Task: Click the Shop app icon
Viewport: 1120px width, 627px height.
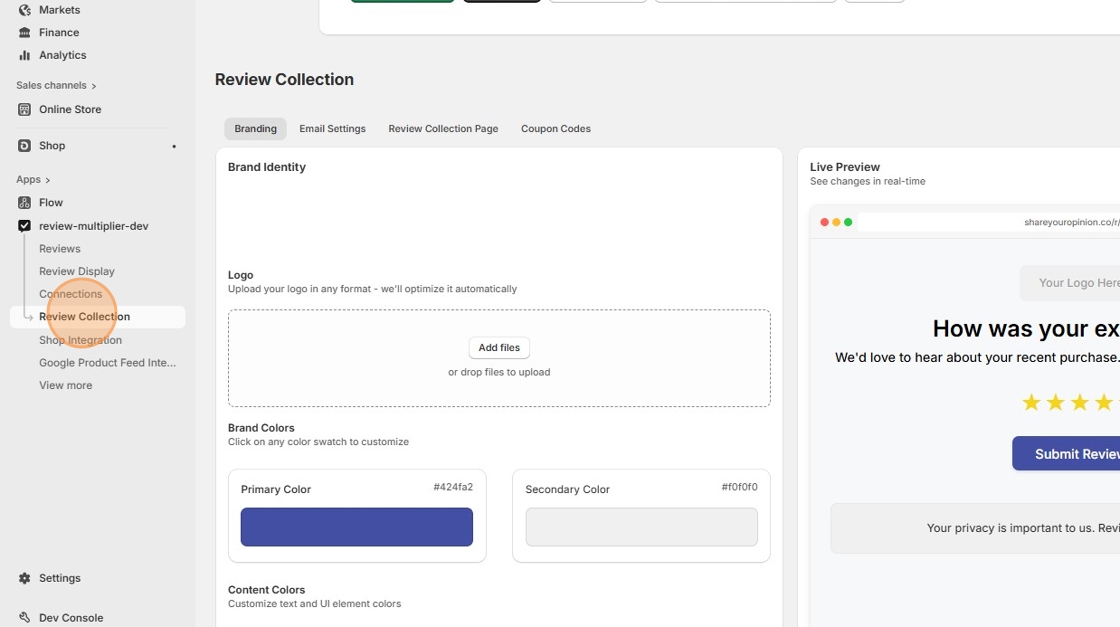Action: [25, 146]
